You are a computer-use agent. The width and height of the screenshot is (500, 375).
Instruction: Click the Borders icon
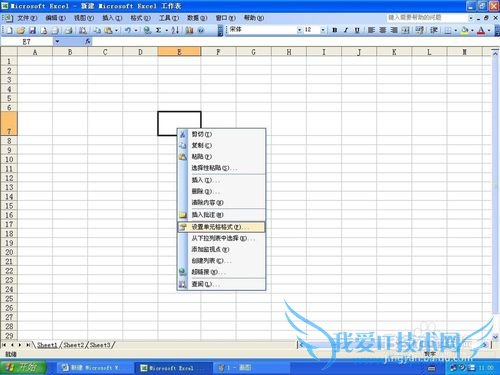448,30
